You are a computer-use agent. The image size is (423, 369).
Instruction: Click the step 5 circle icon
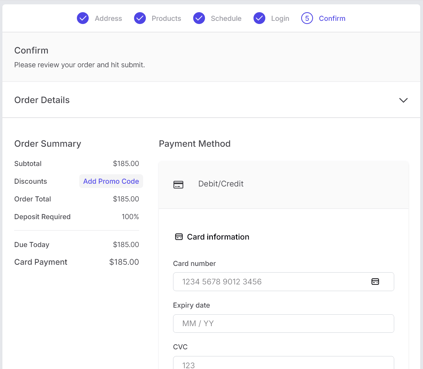[x=307, y=18]
